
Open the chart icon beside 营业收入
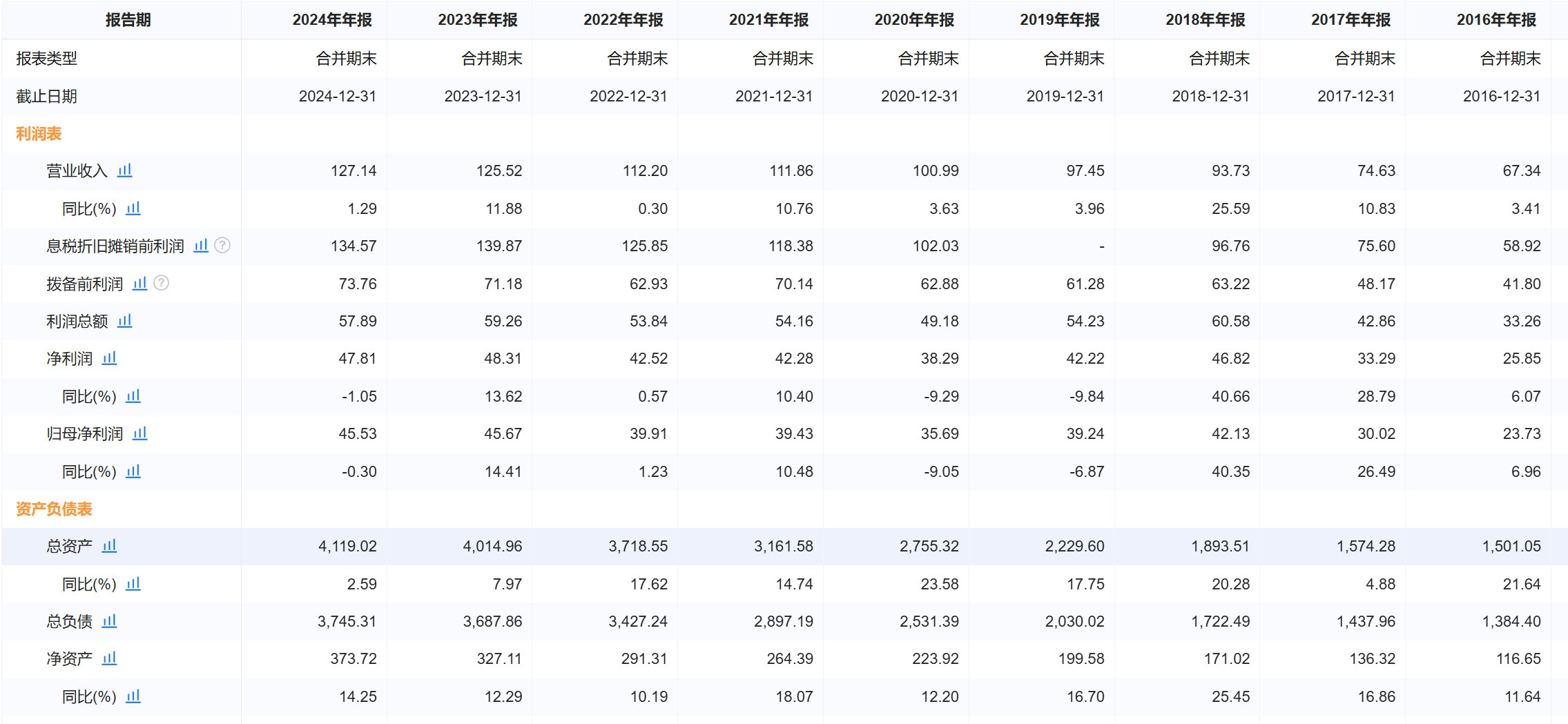coord(124,170)
